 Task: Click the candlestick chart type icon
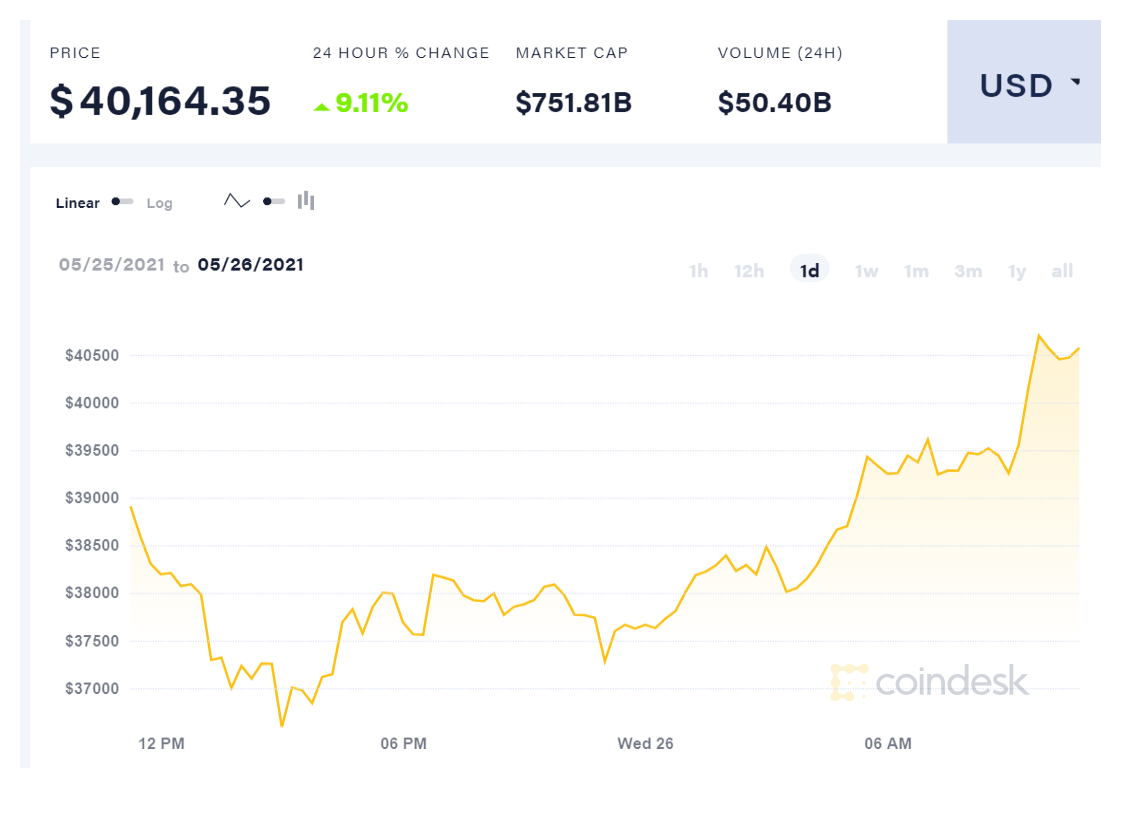coord(306,201)
